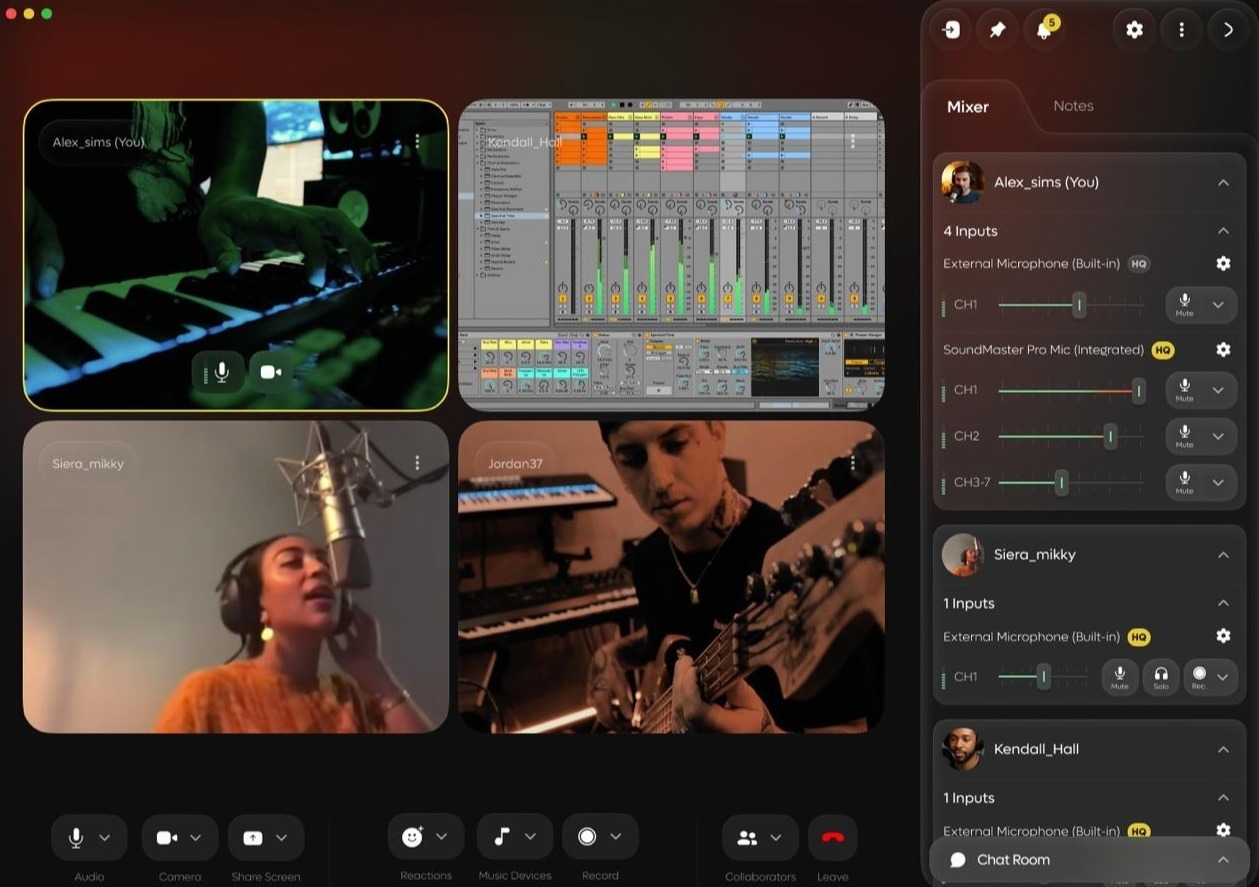The image size is (1259, 887).
Task: Collapse the Alex_sims (You) mixer section
Action: [1223, 182]
